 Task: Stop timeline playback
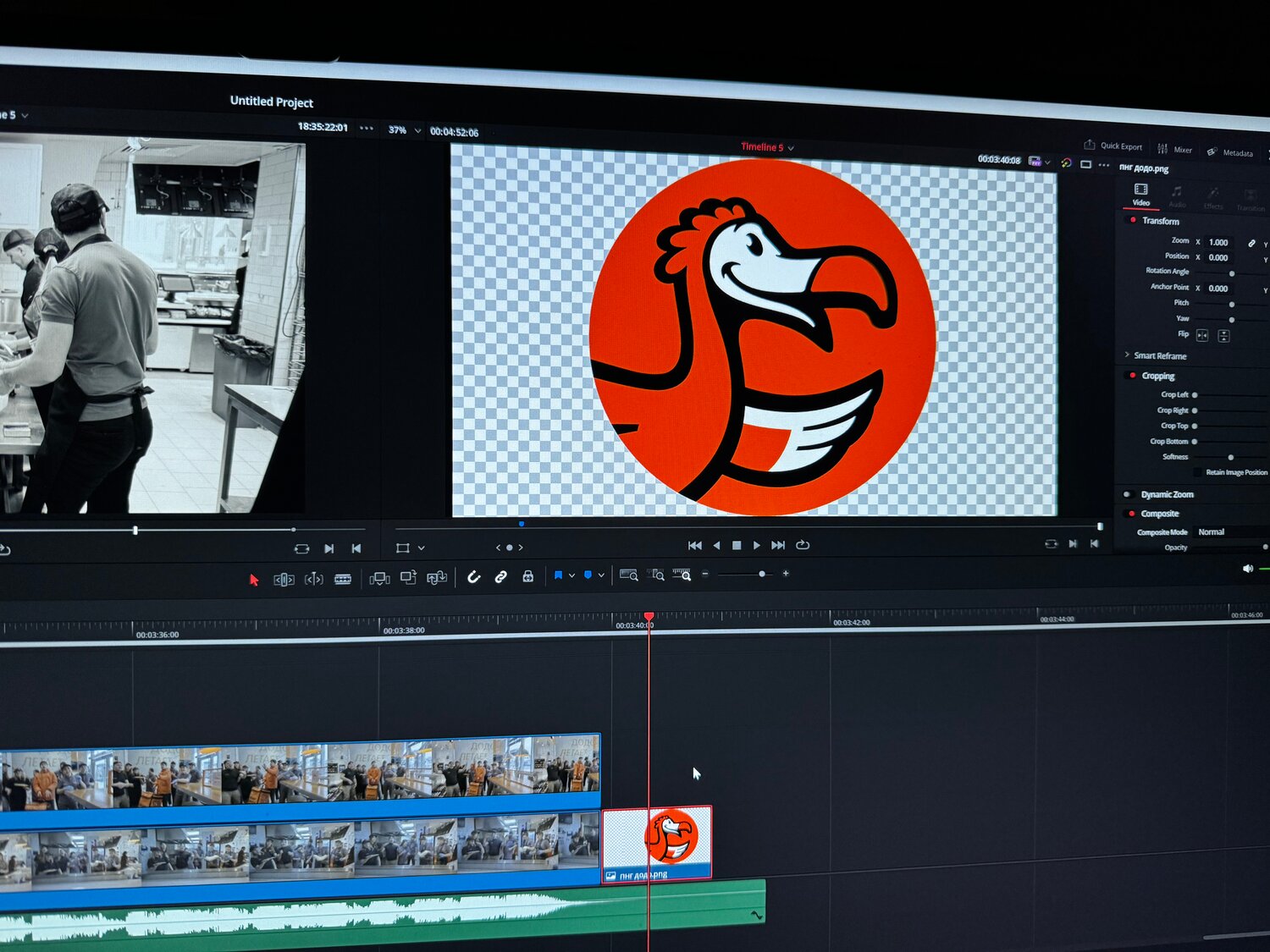(x=737, y=546)
